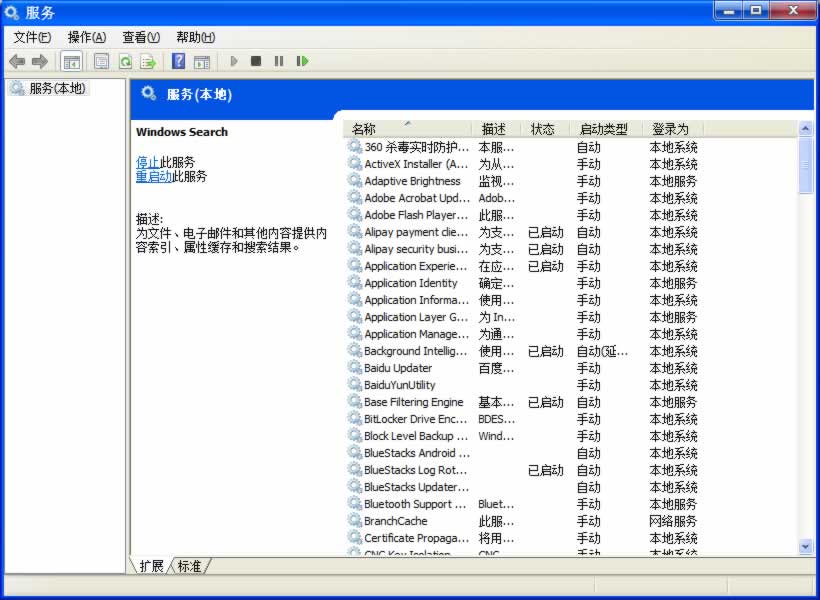Click gear icon of 360 杀毒实时防护 service
This screenshot has width=820, height=600.
pyautogui.click(x=355, y=146)
